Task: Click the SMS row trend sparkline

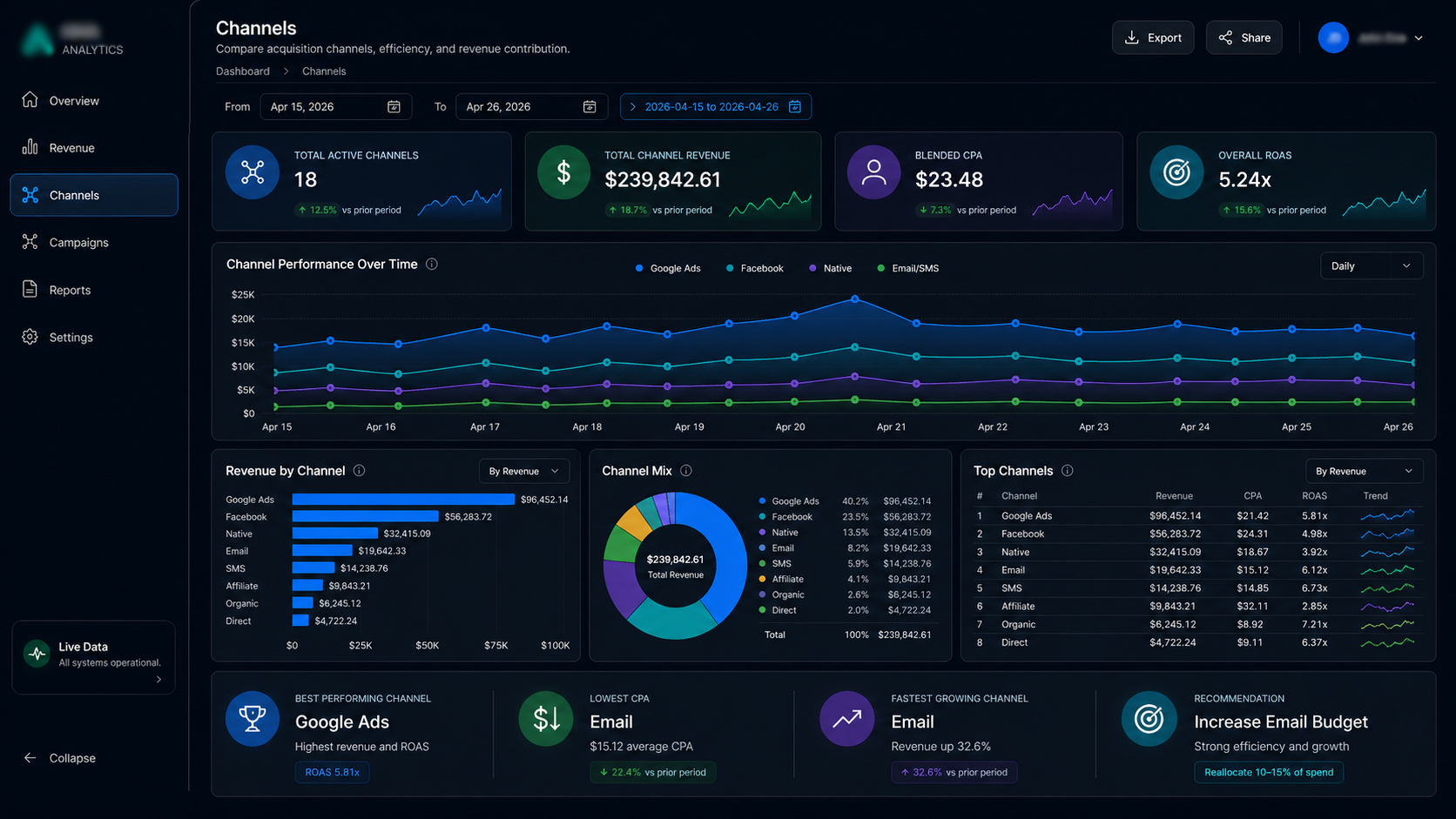Action: tap(1387, 588)
